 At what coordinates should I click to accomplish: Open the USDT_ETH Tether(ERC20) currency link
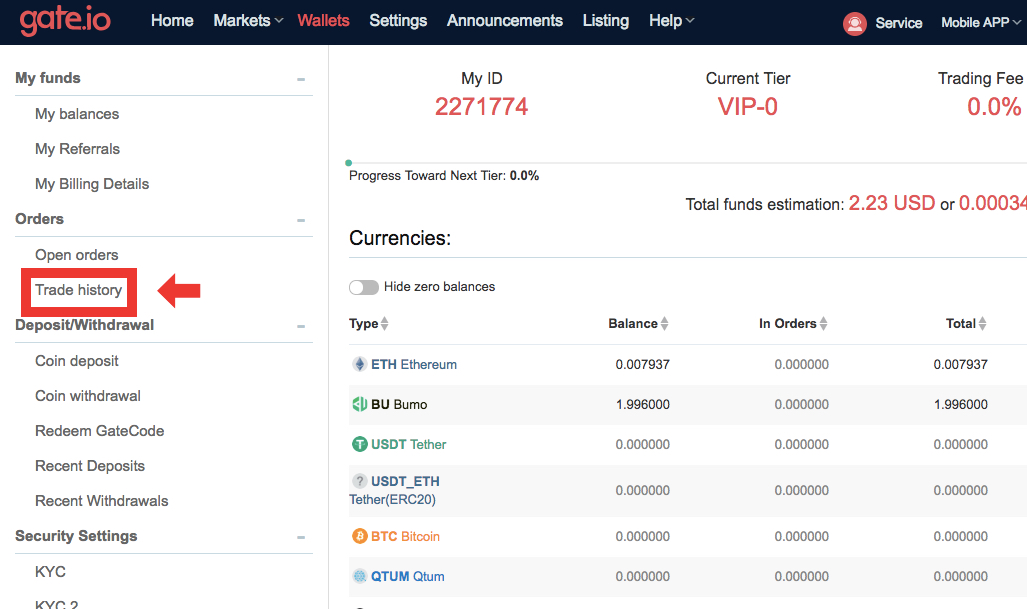[394, 490]
